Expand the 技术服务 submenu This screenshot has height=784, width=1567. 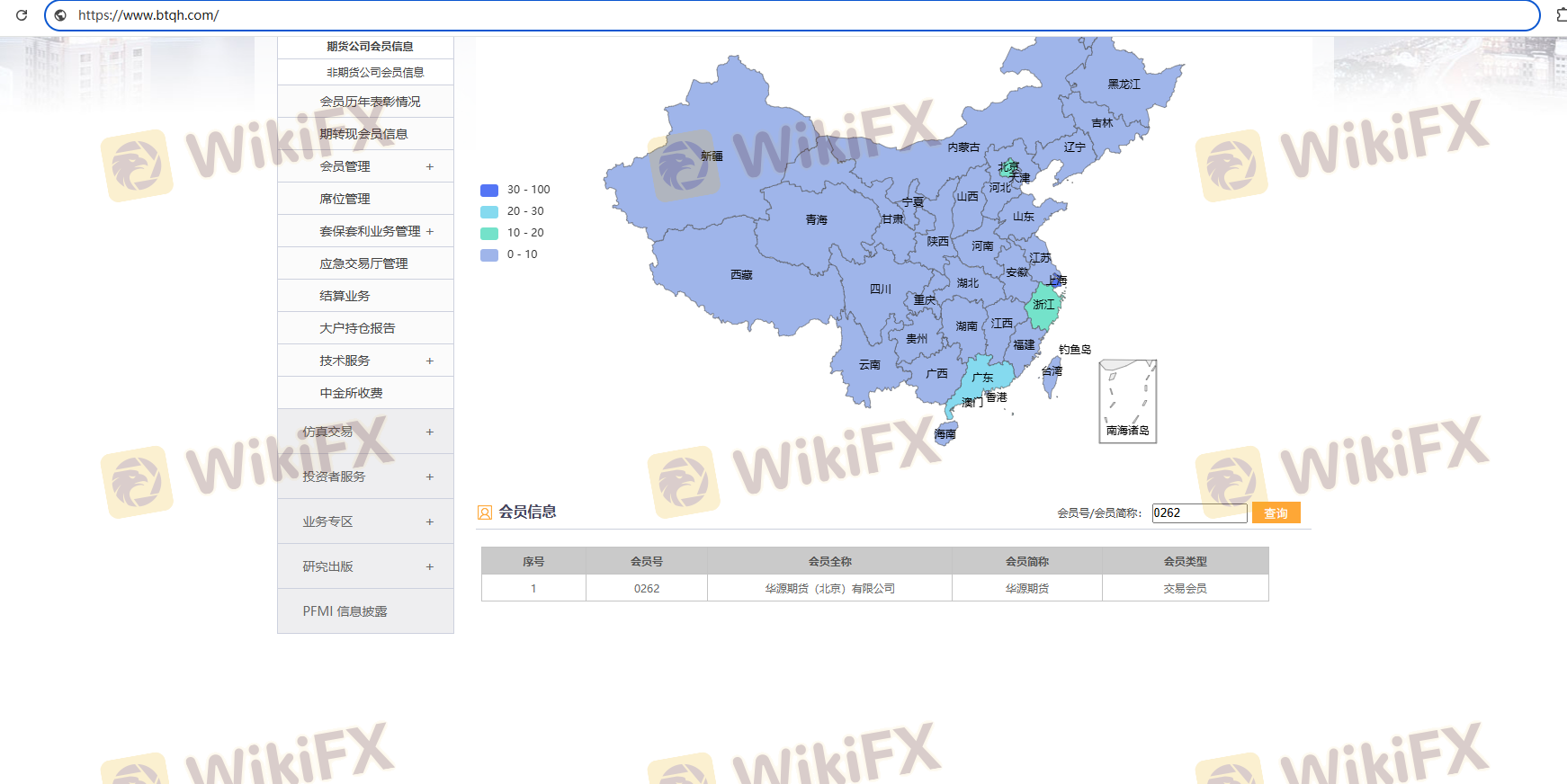point(430,361)
